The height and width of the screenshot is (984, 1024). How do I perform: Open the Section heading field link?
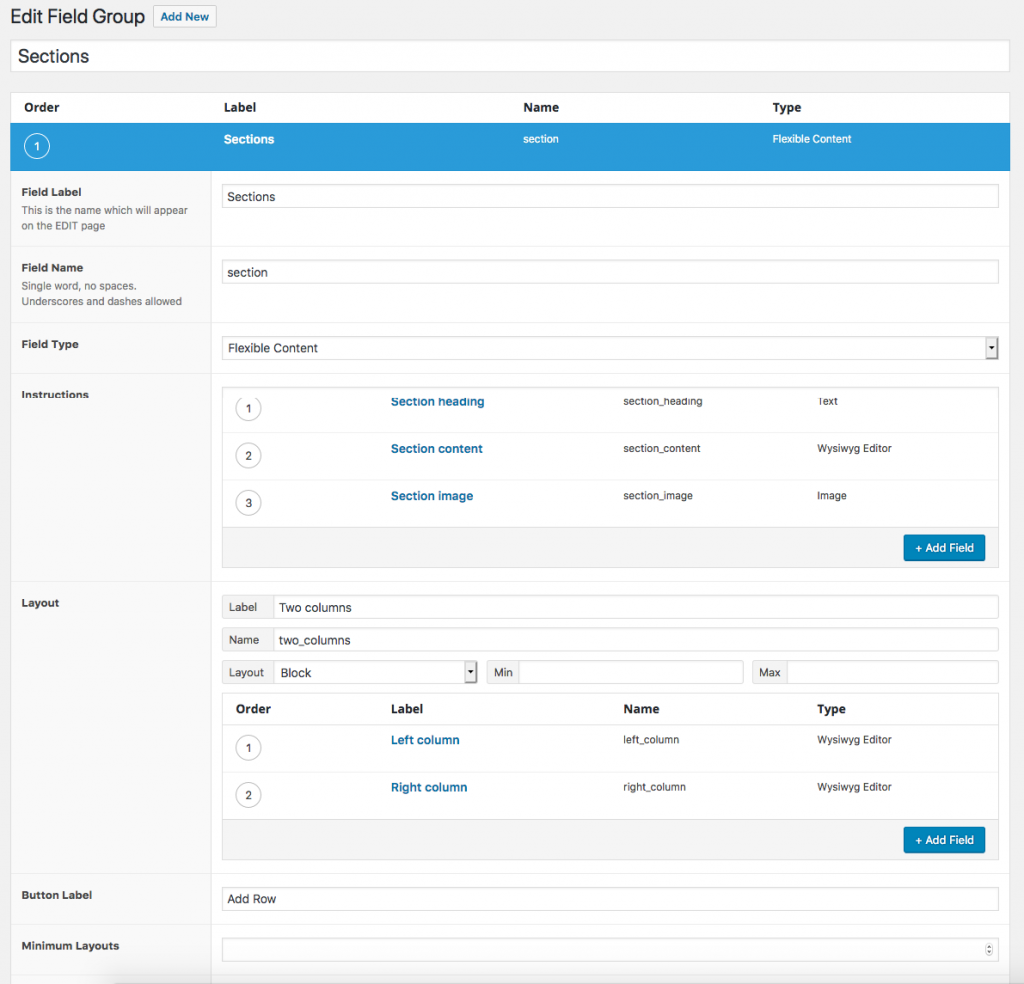coord(438,401)
